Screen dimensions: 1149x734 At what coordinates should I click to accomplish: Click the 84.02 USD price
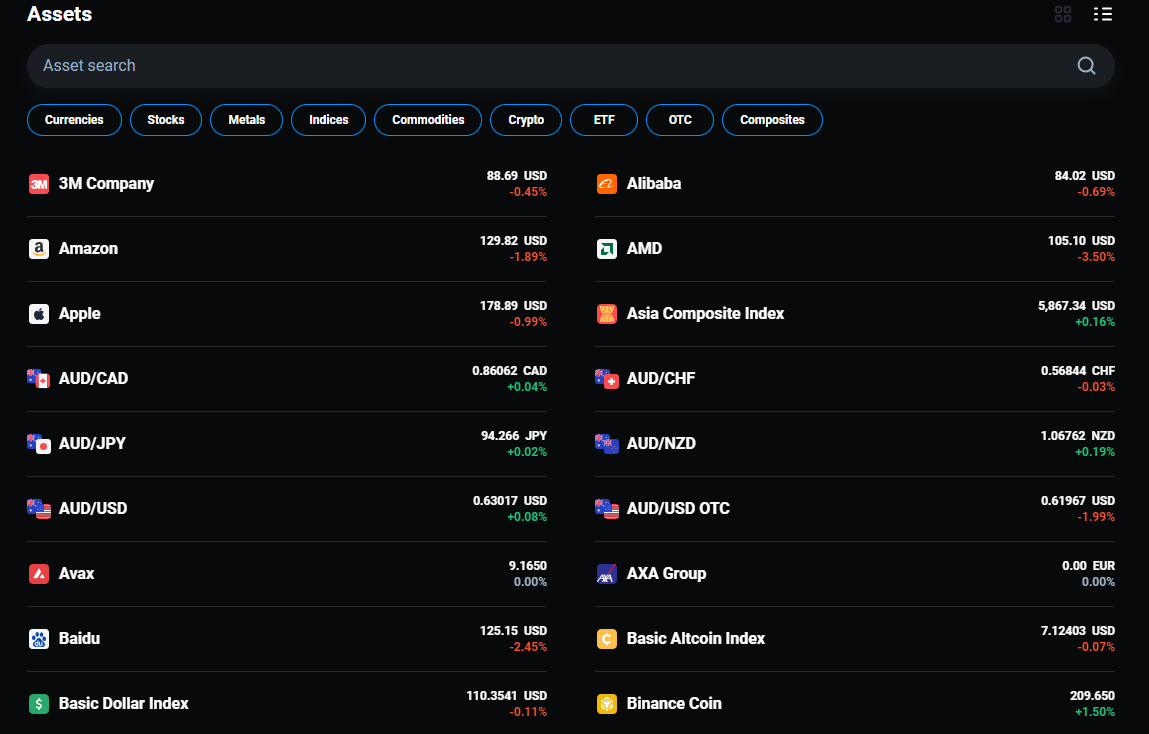[x=1085, y=176]
